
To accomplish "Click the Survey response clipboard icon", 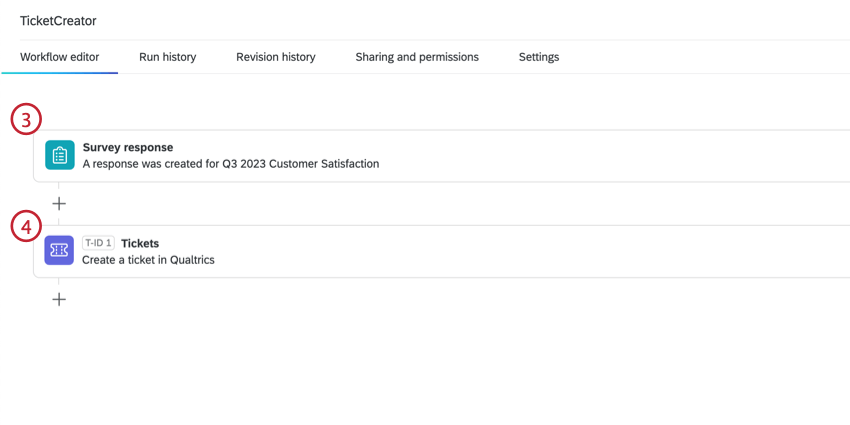I will pyautogui.click(x=60, y=155).
